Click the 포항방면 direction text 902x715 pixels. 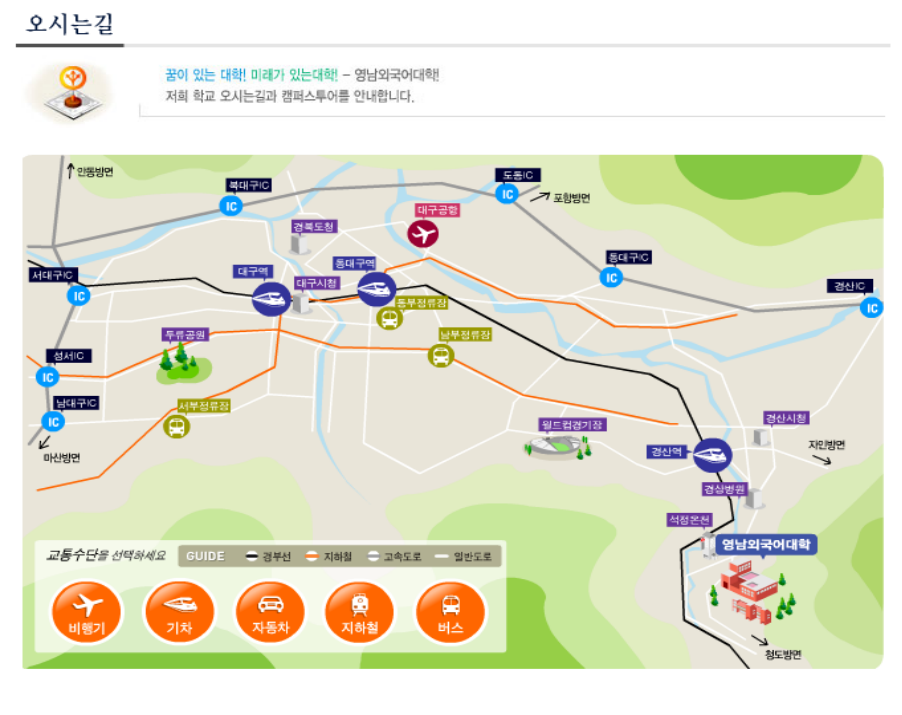(x=571, y=198)
